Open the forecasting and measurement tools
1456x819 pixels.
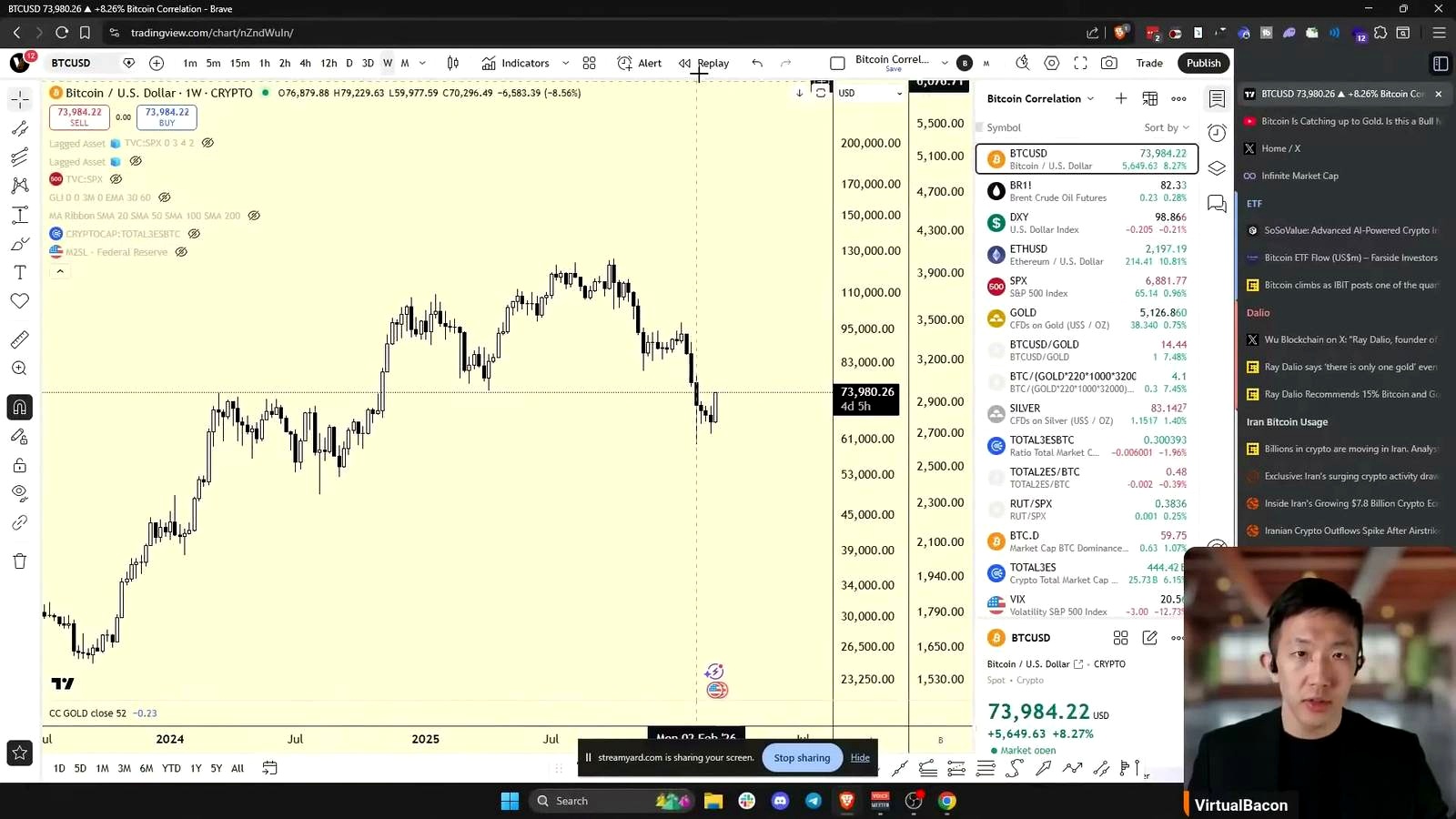pyautogui.click(x=19, y=215)
